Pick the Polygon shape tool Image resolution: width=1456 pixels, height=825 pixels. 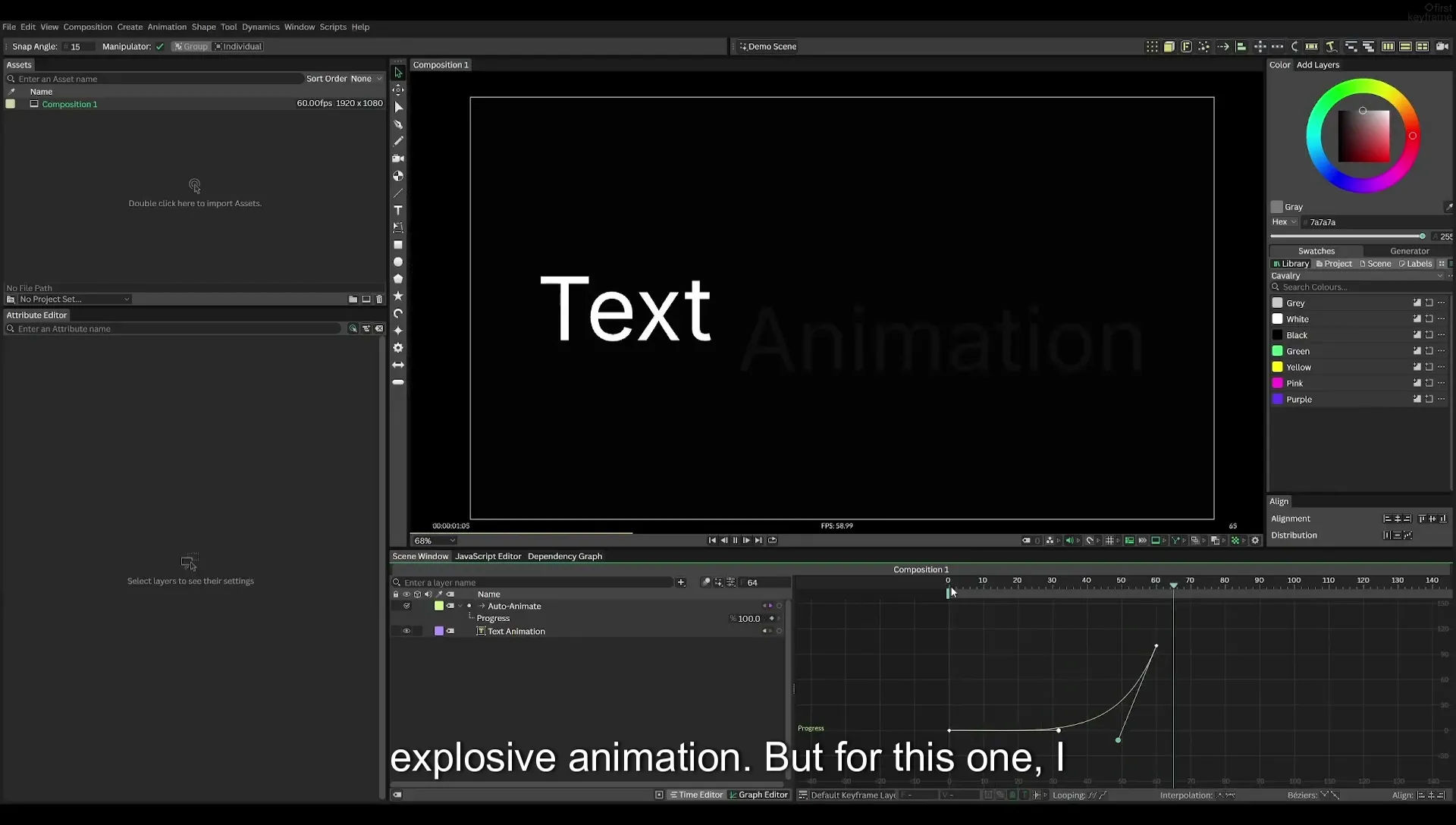click(398, 279)
